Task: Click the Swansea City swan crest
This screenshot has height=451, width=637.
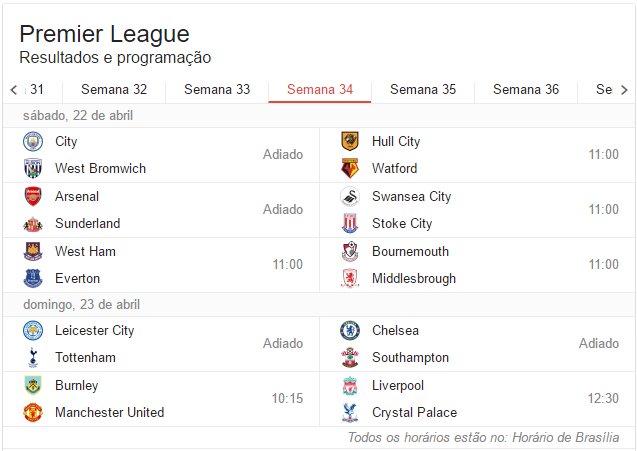Action: 350,197
